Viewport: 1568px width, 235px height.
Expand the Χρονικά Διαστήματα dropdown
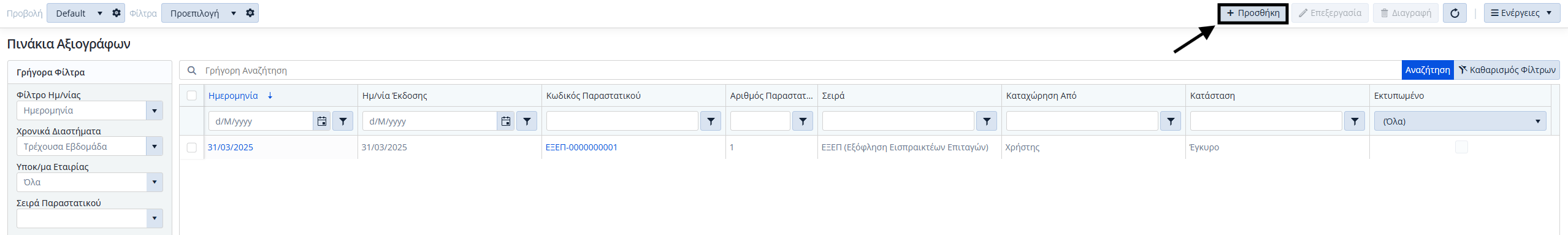click(155, 147)
